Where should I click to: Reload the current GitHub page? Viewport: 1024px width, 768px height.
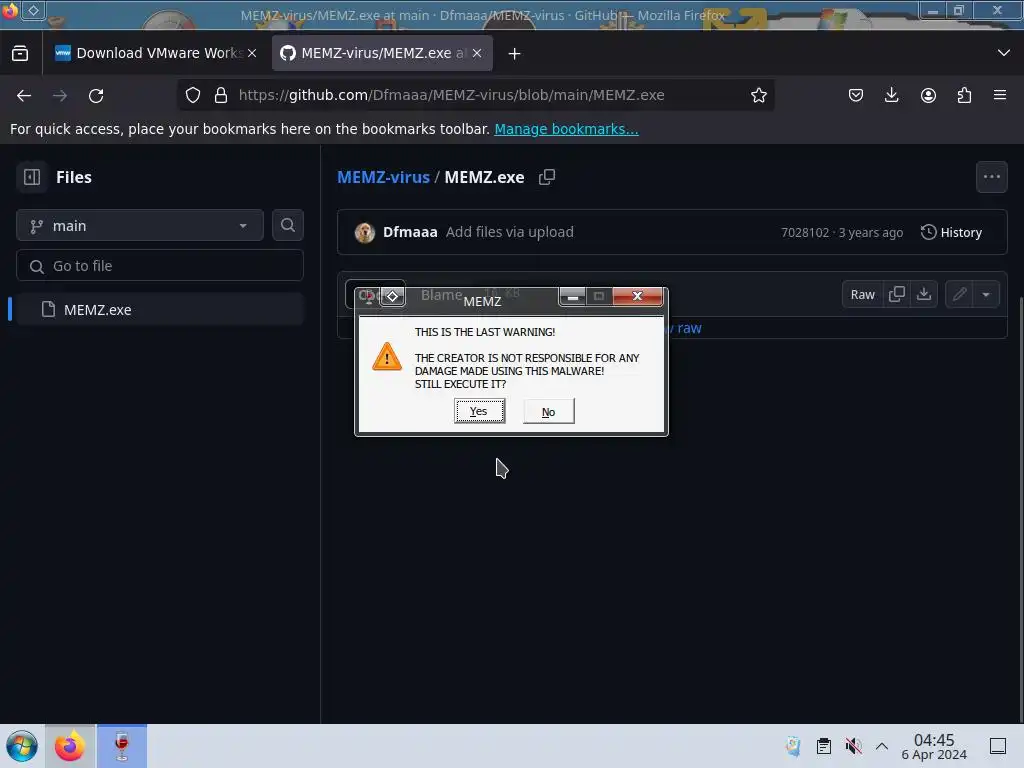pos(96,95)
